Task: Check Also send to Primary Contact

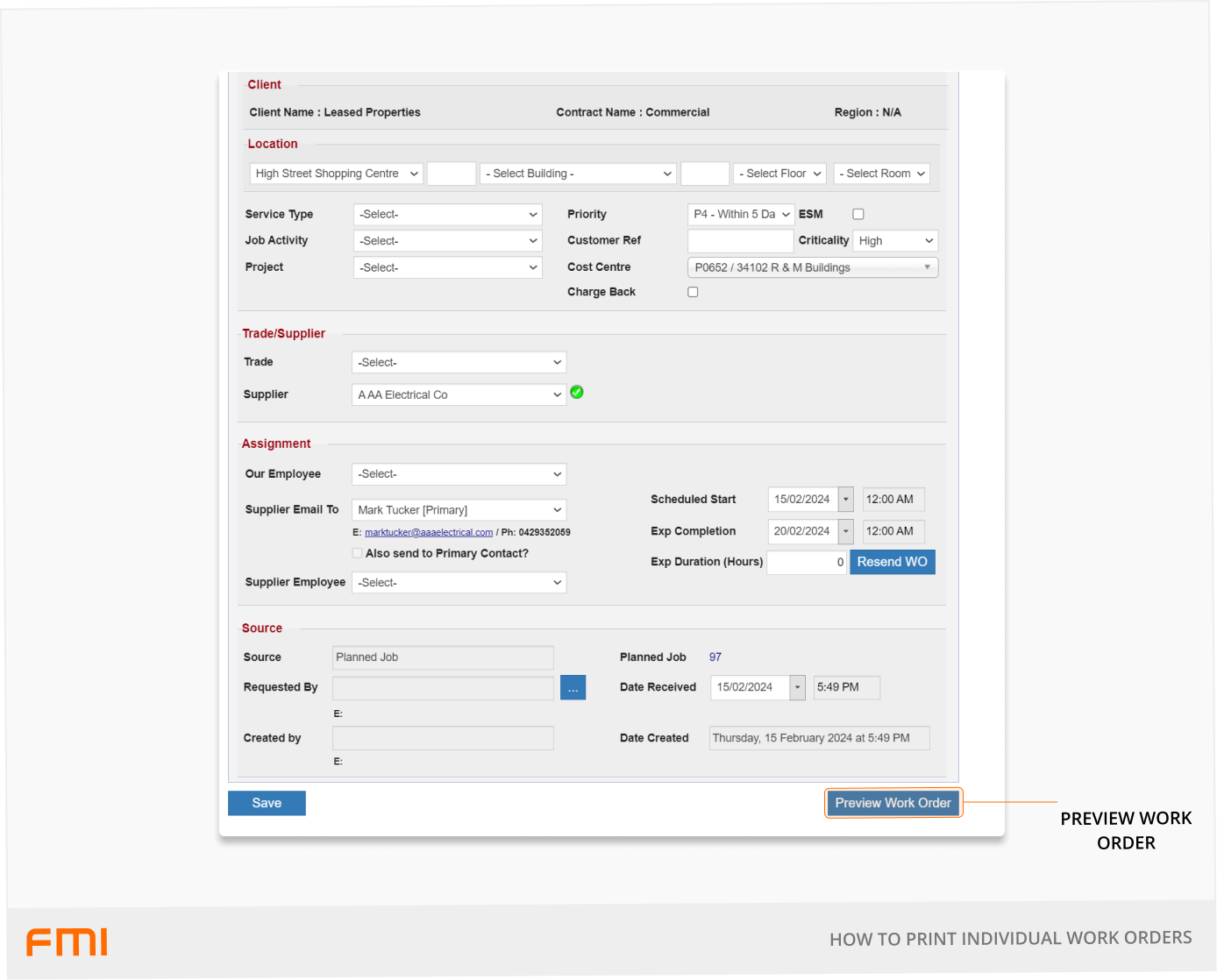Action: tap(357, 553)
